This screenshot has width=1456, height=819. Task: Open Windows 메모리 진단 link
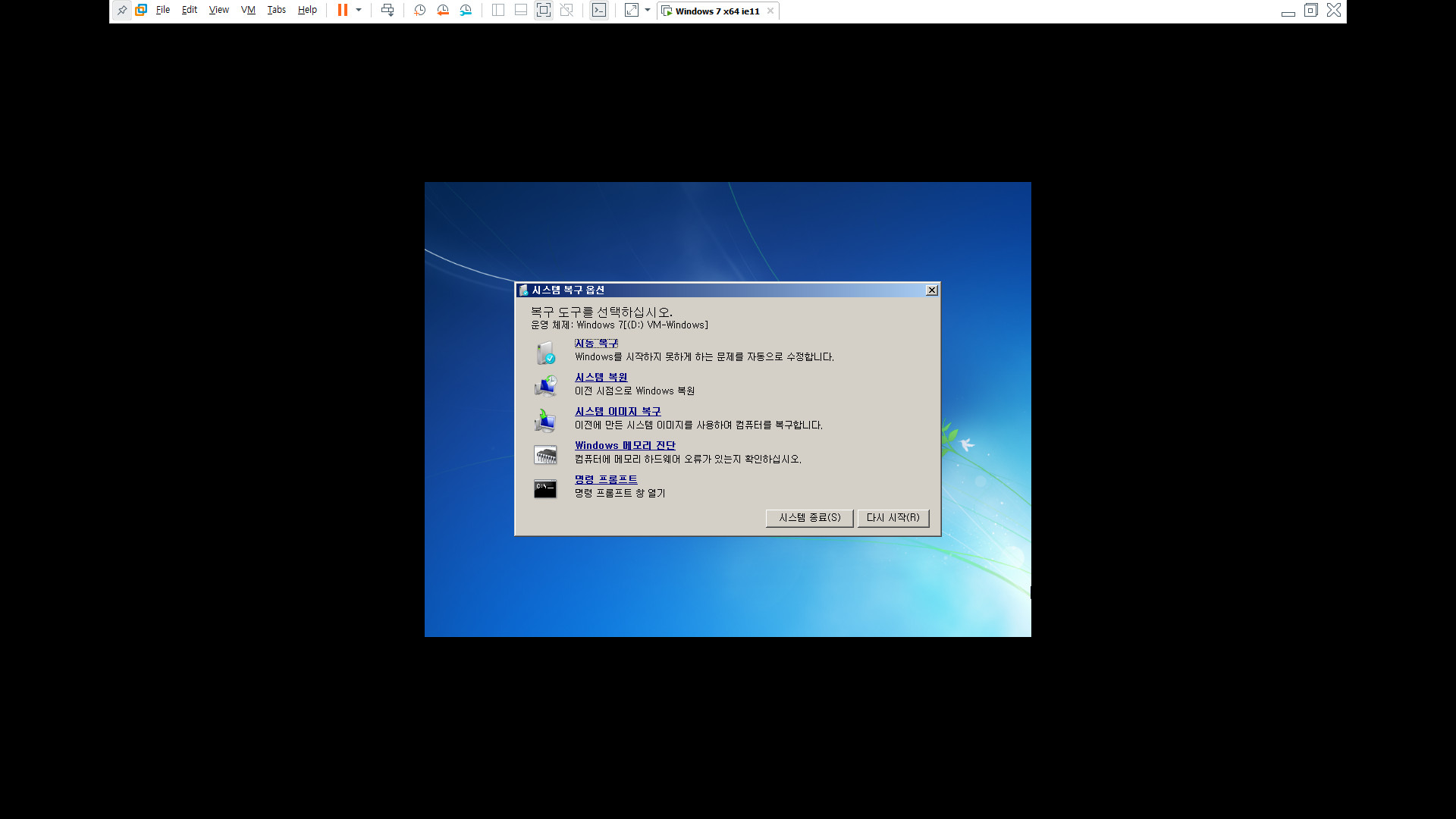tap(625, 446)
